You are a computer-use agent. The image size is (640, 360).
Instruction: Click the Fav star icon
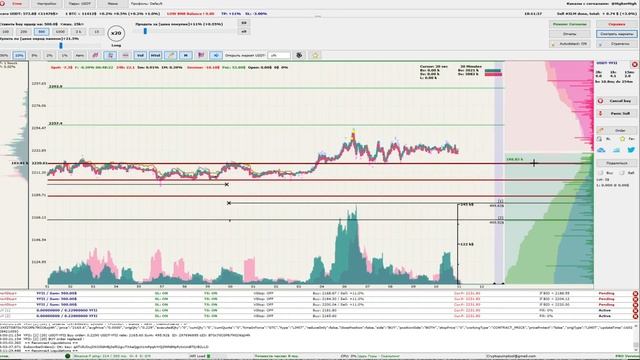tap(622, 139)
